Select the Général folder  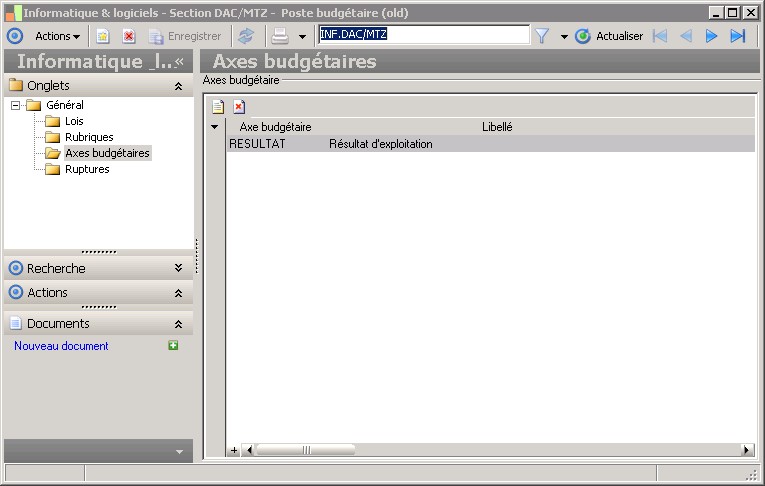click(x=64, y=105)
